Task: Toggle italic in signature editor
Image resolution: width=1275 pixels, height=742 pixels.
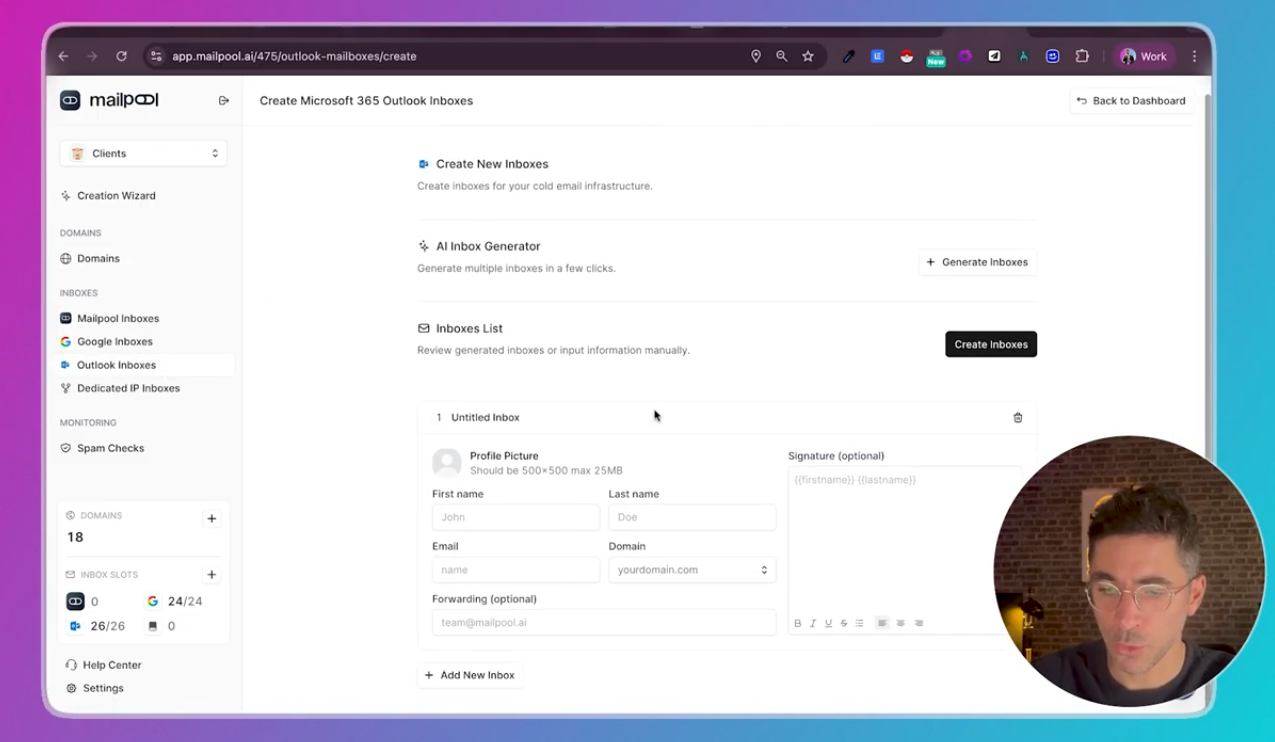Action: (813, 623)
